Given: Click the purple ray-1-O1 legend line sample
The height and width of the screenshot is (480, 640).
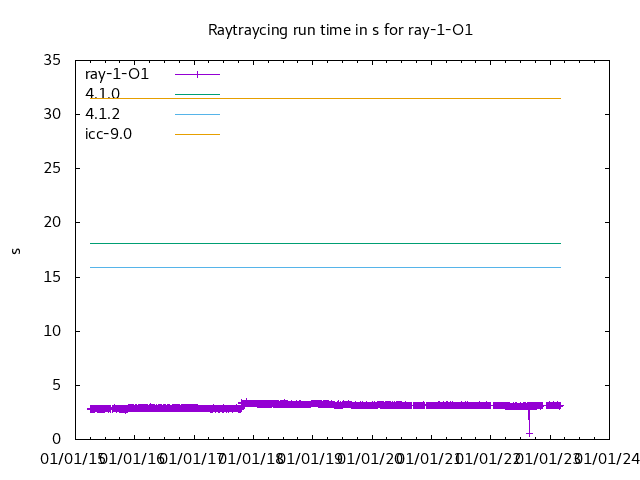Looking at the screenshot, I should (x=197, y=74).
